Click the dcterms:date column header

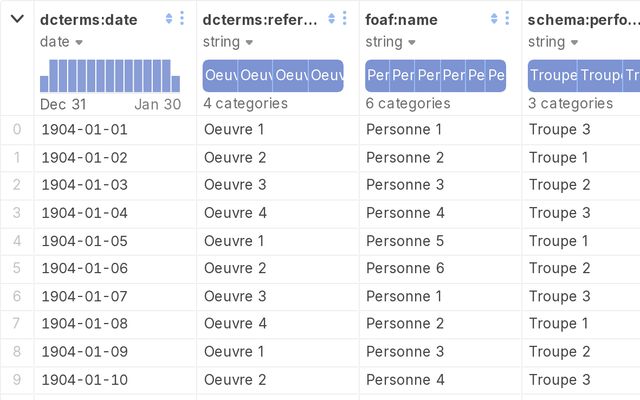(88, 18)
